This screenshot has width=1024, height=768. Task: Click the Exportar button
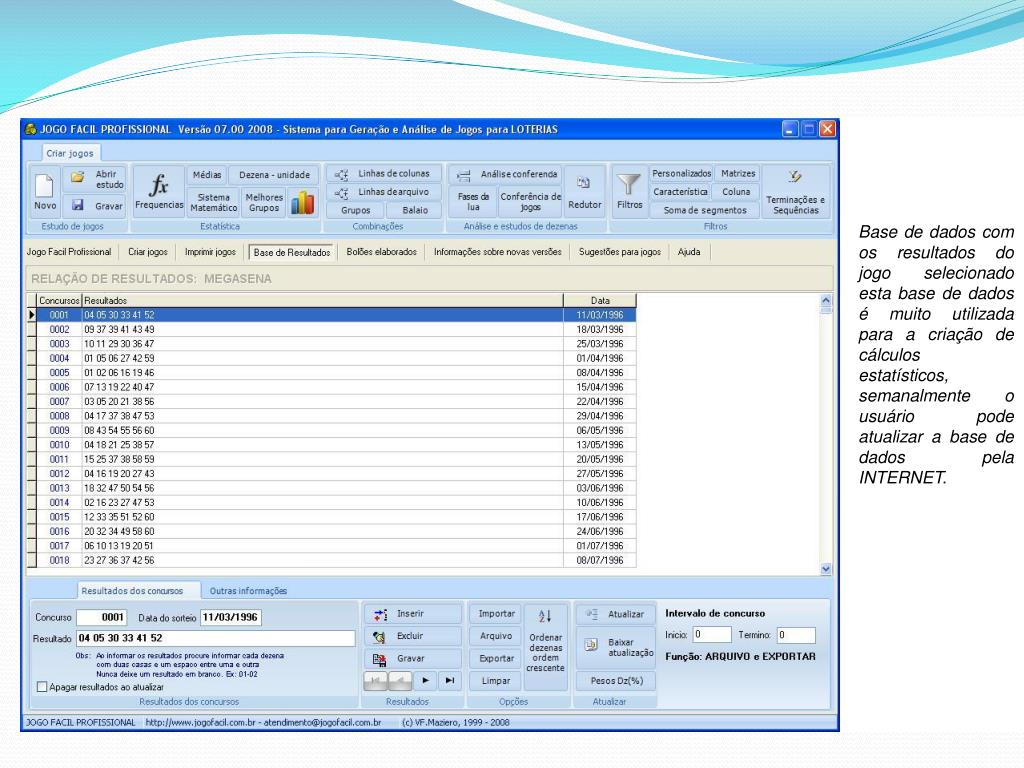tap(496, 658)
